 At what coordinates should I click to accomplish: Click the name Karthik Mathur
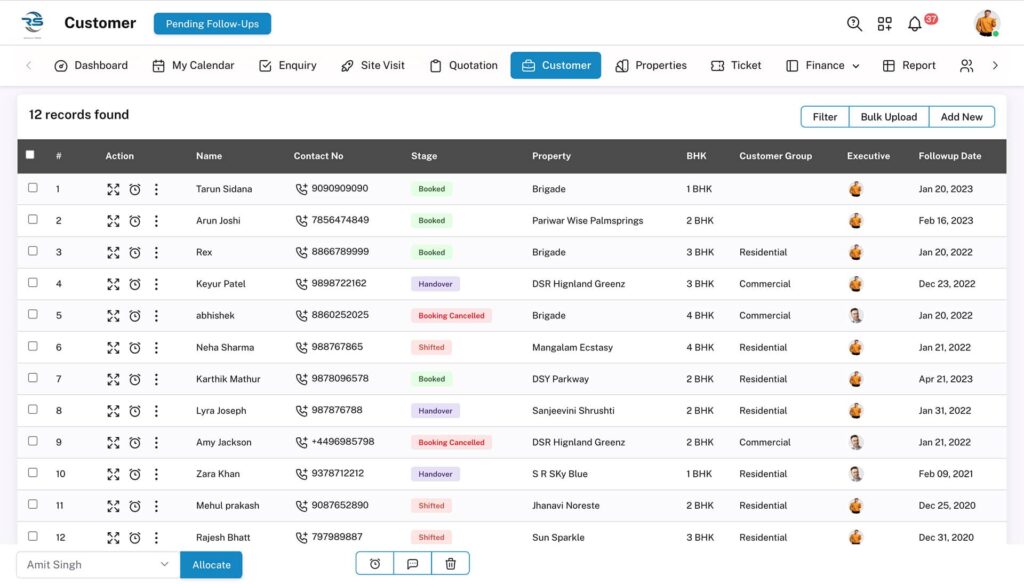click(228, 379)
